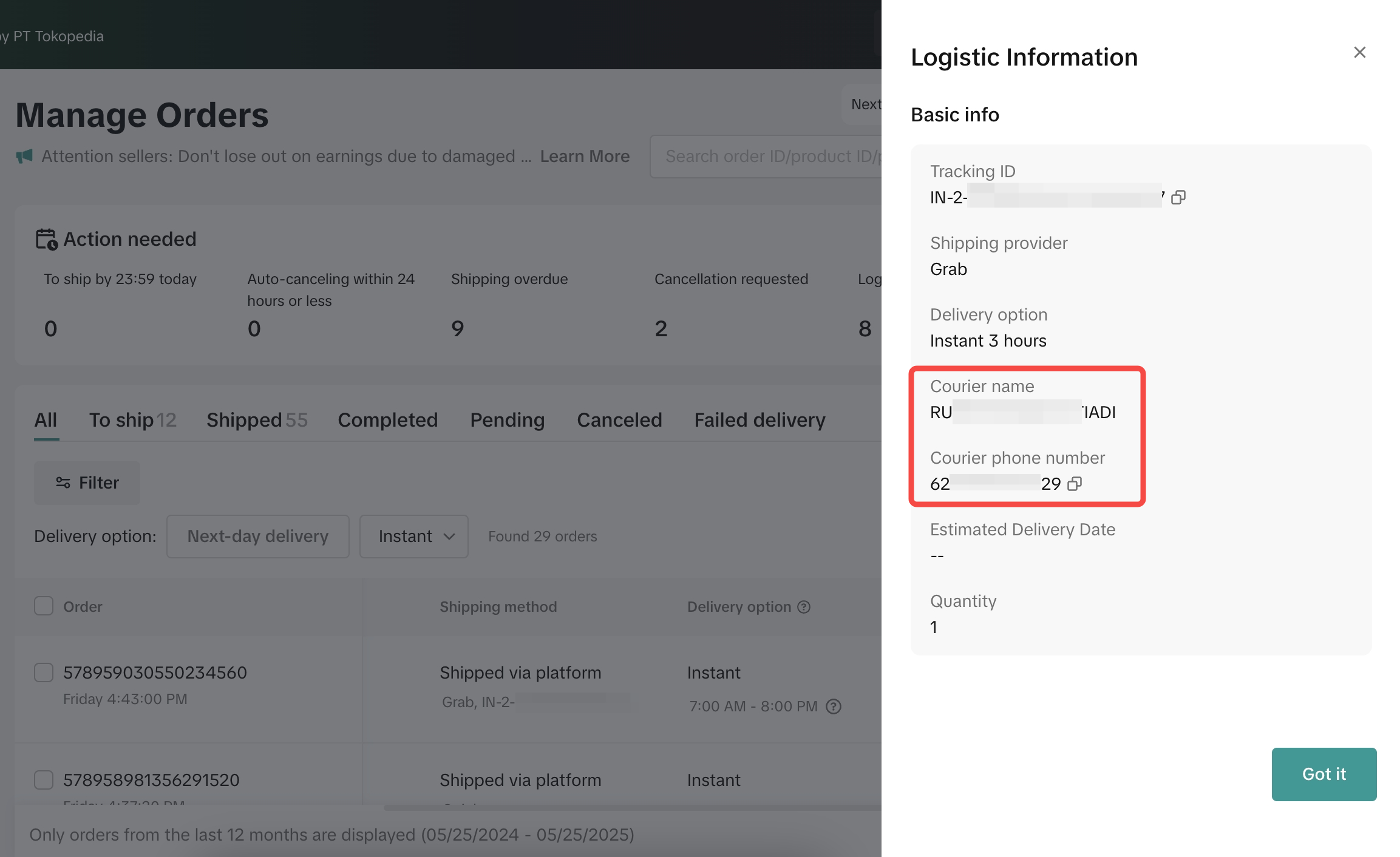Image resolution: width=1400 pixels, height=857 pixels.
Task: Check order 578959030550234560
Action: (44, 672)
